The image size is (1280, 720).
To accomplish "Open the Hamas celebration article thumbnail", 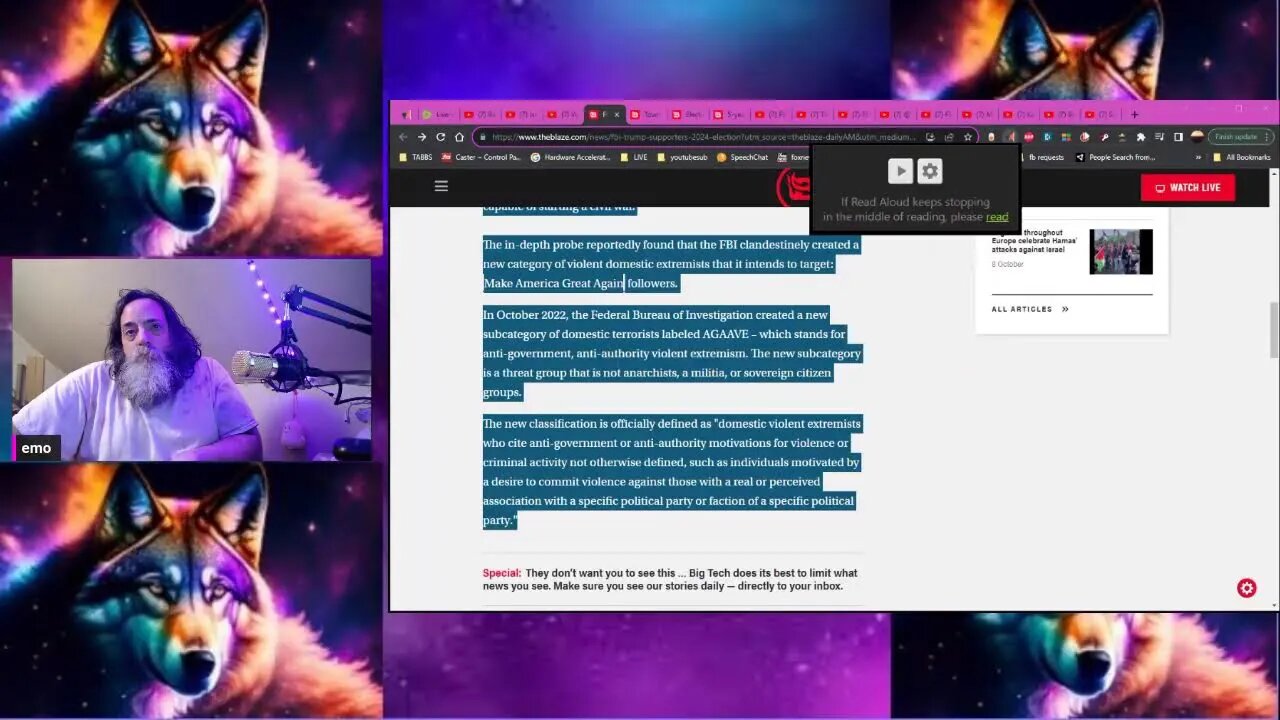I will (x=1121, y=251).
